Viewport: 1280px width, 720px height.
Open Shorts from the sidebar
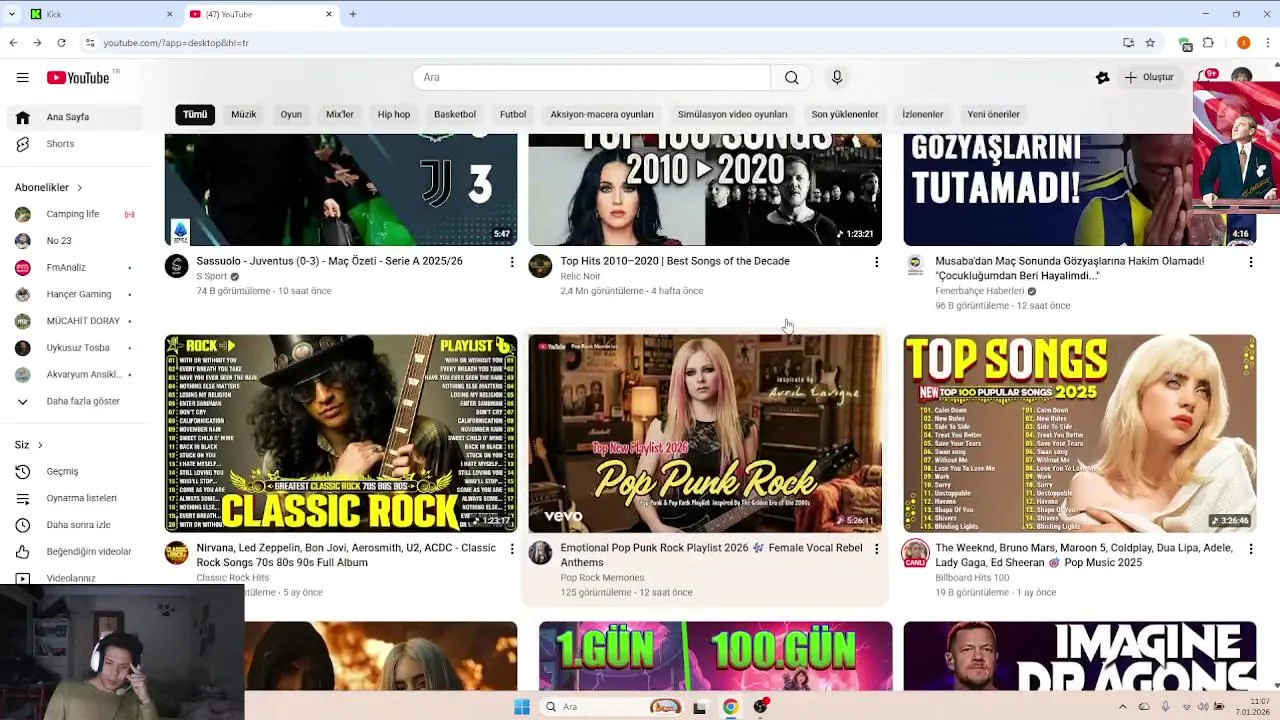[x=60, y=144]
